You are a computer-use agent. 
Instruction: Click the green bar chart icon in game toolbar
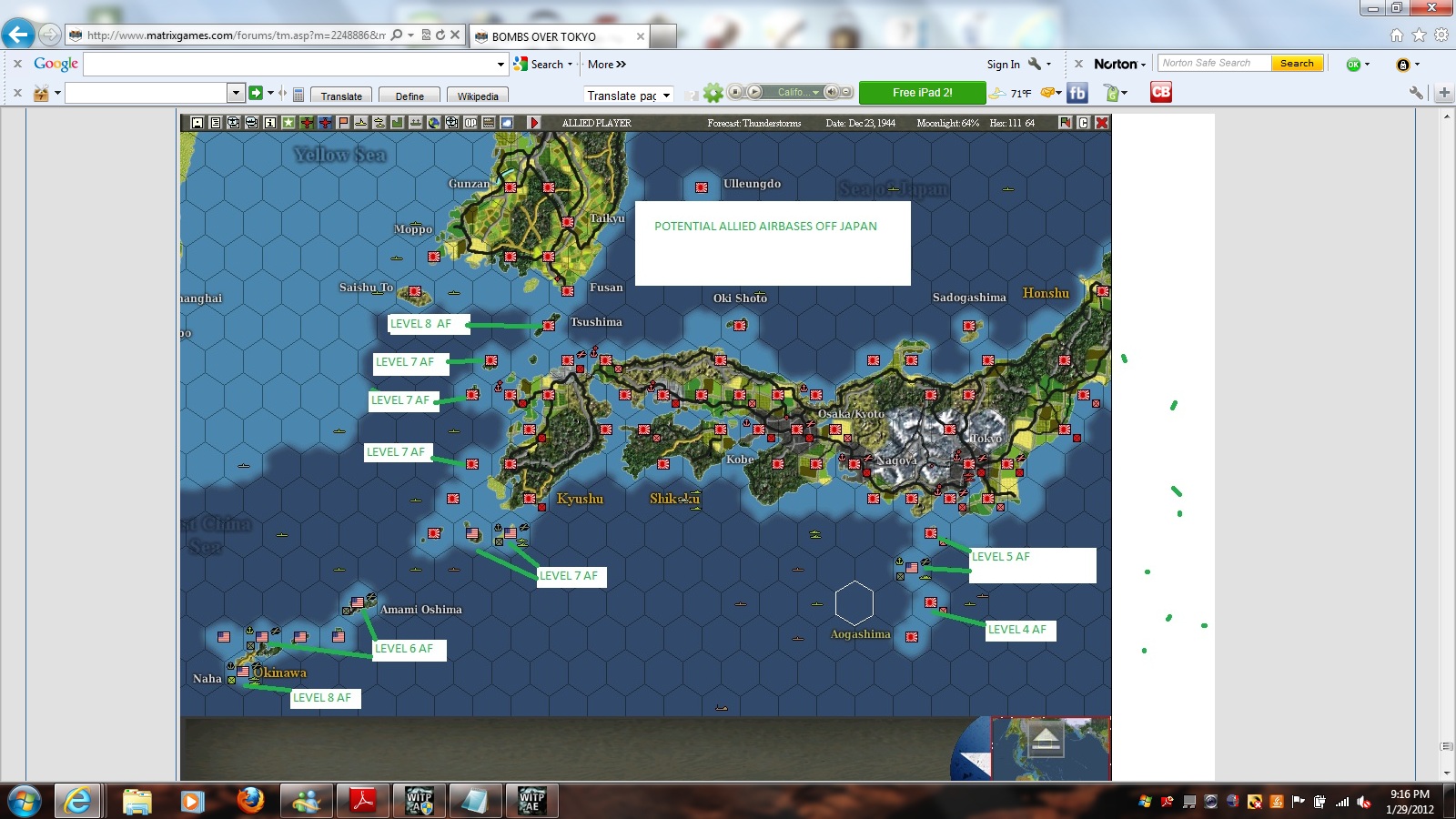click(x=398, y=123)
